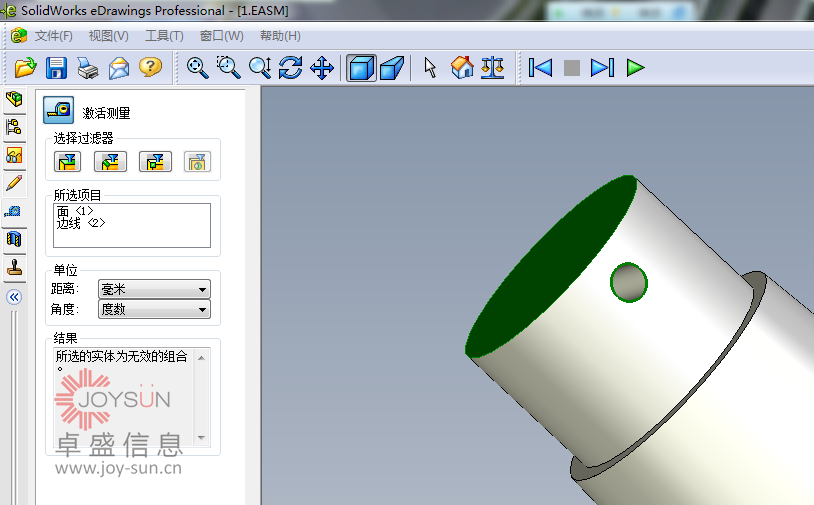Click the Open file folder icon
Screen dimensions: 814x505
point(25,67)
